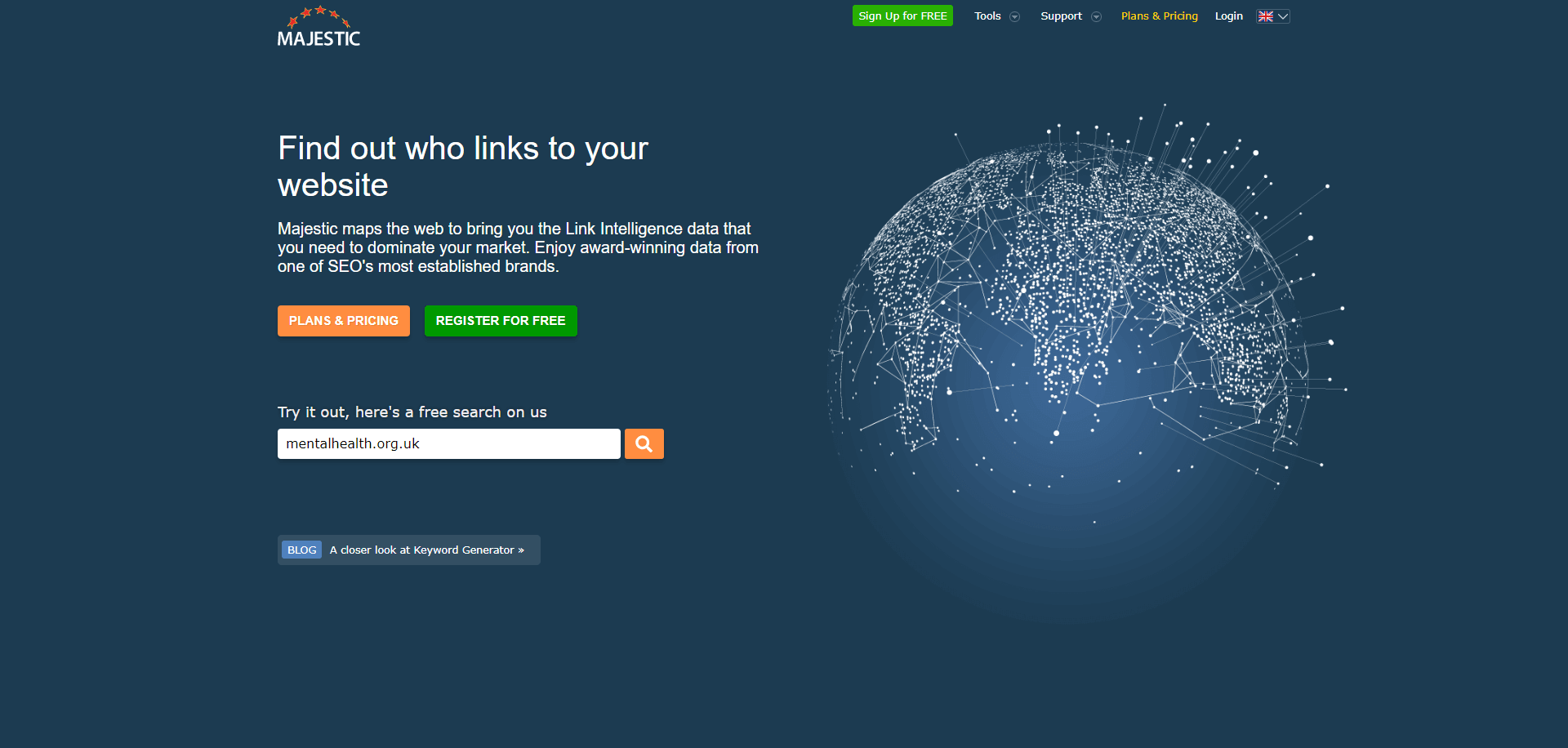The height and width of the screenshot is (748, 1568).
Task: Expand the Support dropdown arrow
Action: point(1096,16)
